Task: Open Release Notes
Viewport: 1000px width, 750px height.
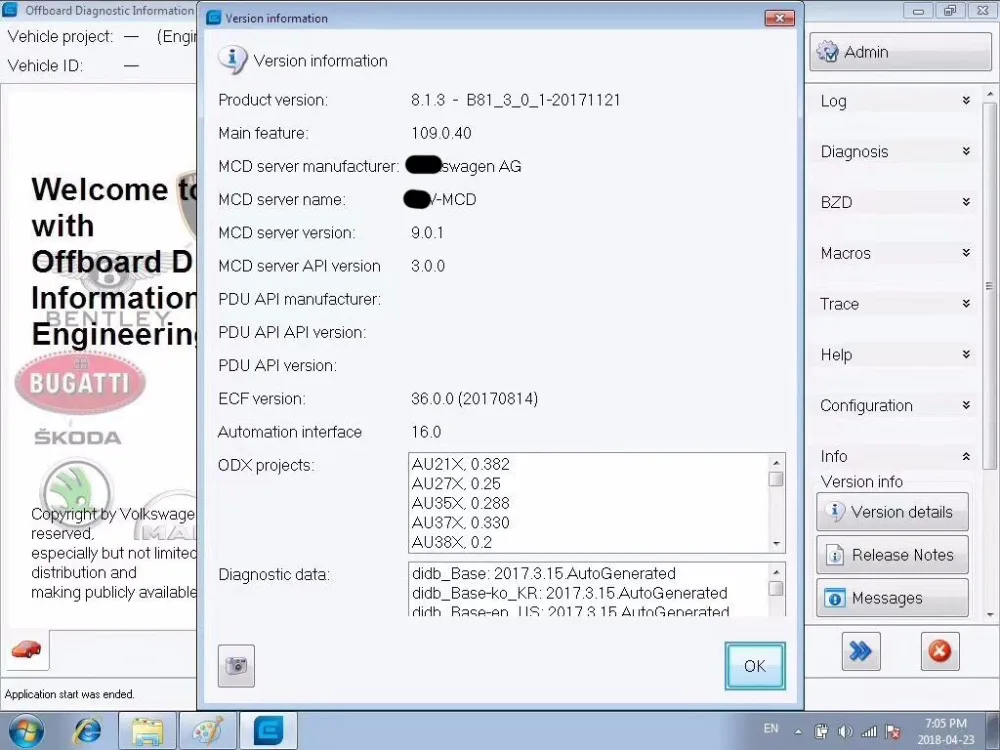Action: point(892,555)
